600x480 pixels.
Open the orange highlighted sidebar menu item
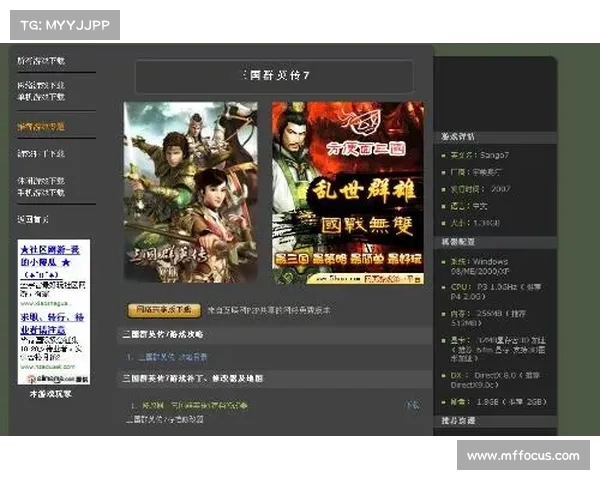click(41, 127)
